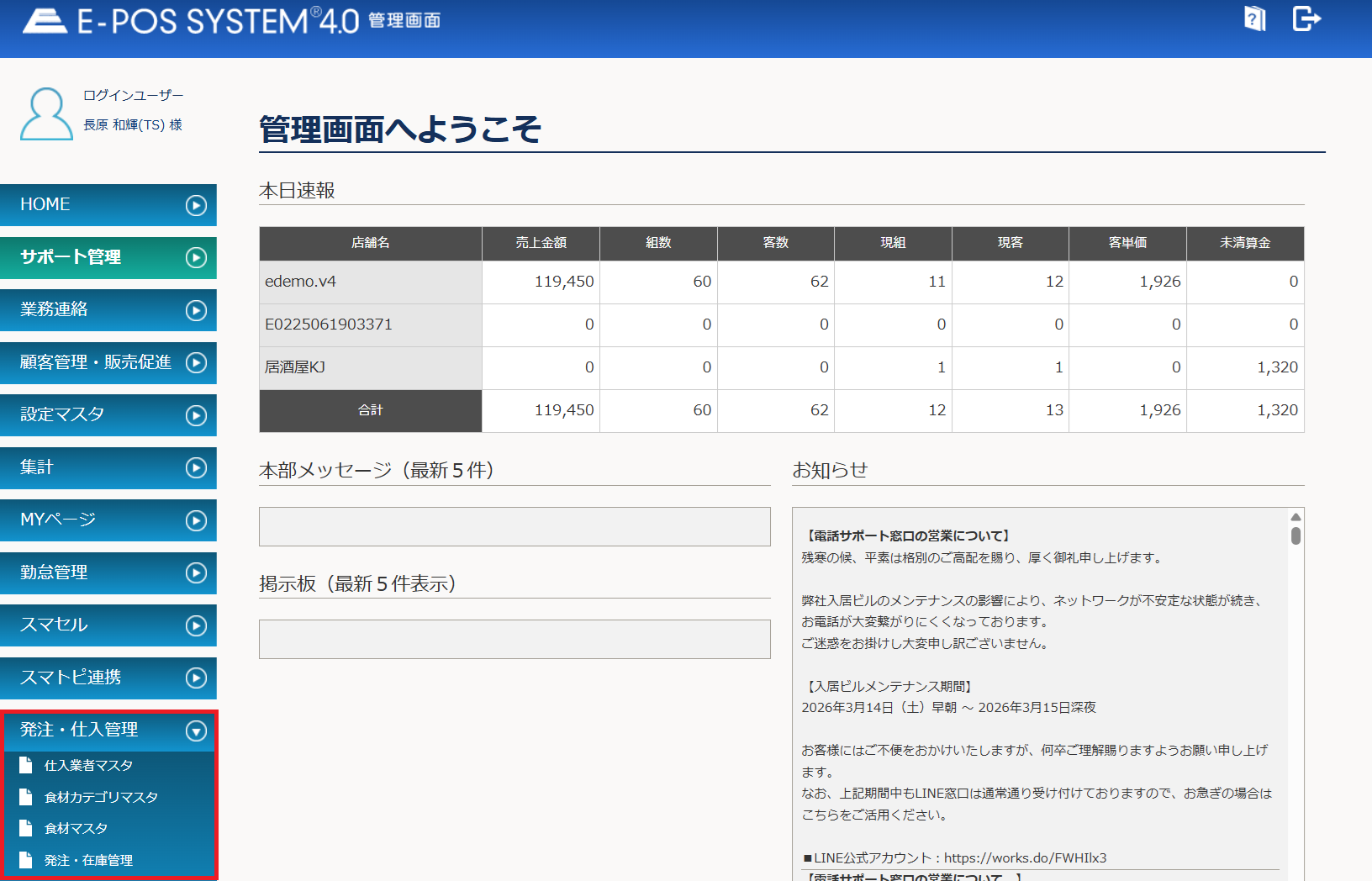Click document icon beside 発注・在庫管理
The width and height of the screenshot is (1372, 881).
point(26,860)
